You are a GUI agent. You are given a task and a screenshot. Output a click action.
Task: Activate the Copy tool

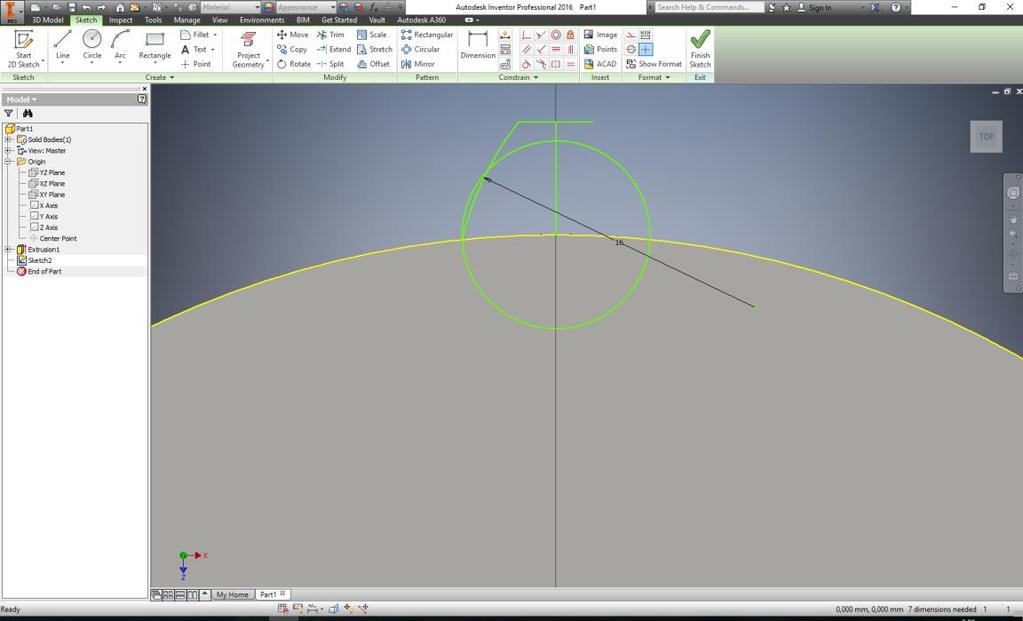coord(292,49)
